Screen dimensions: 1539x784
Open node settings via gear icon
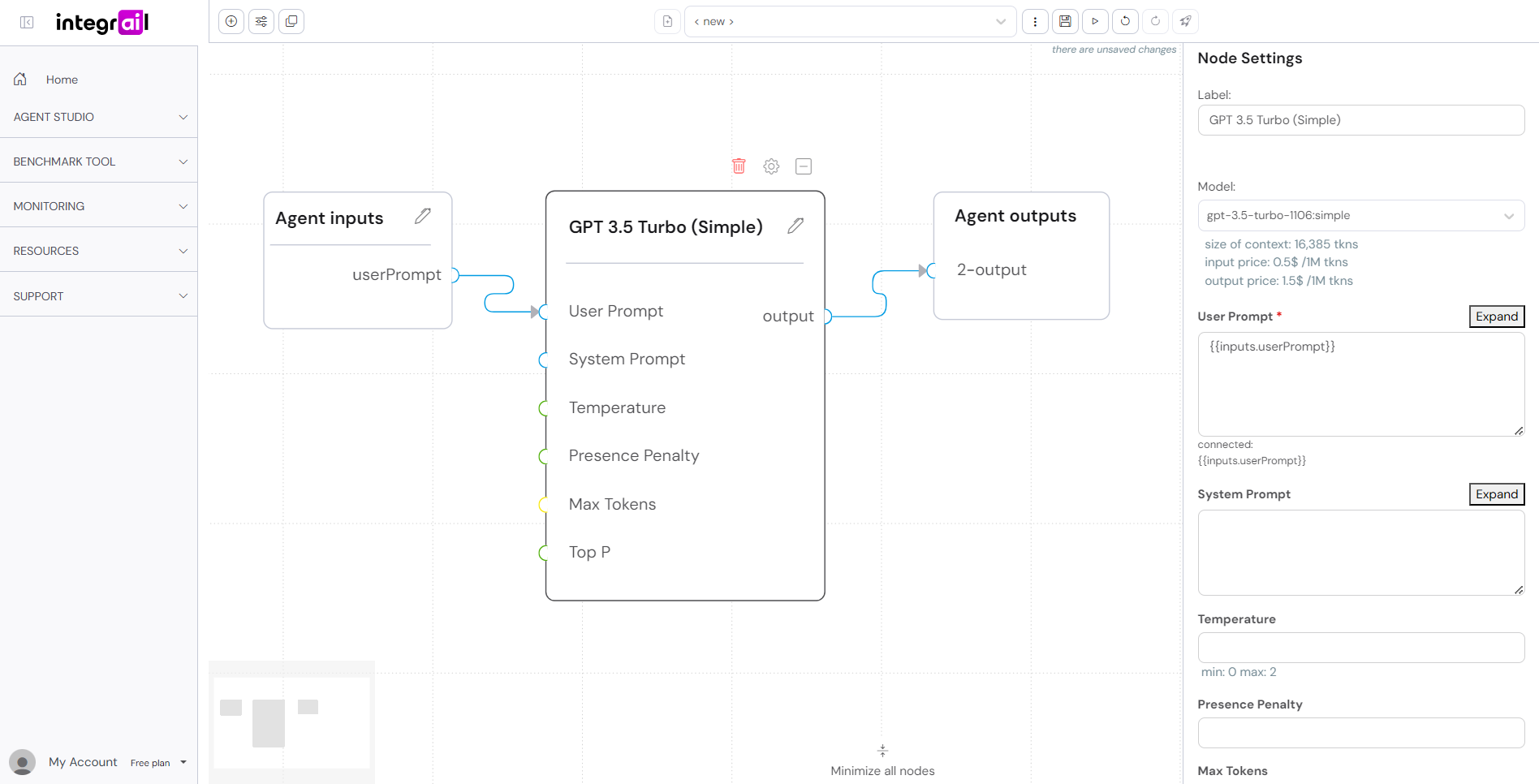(x=771, y=166)
